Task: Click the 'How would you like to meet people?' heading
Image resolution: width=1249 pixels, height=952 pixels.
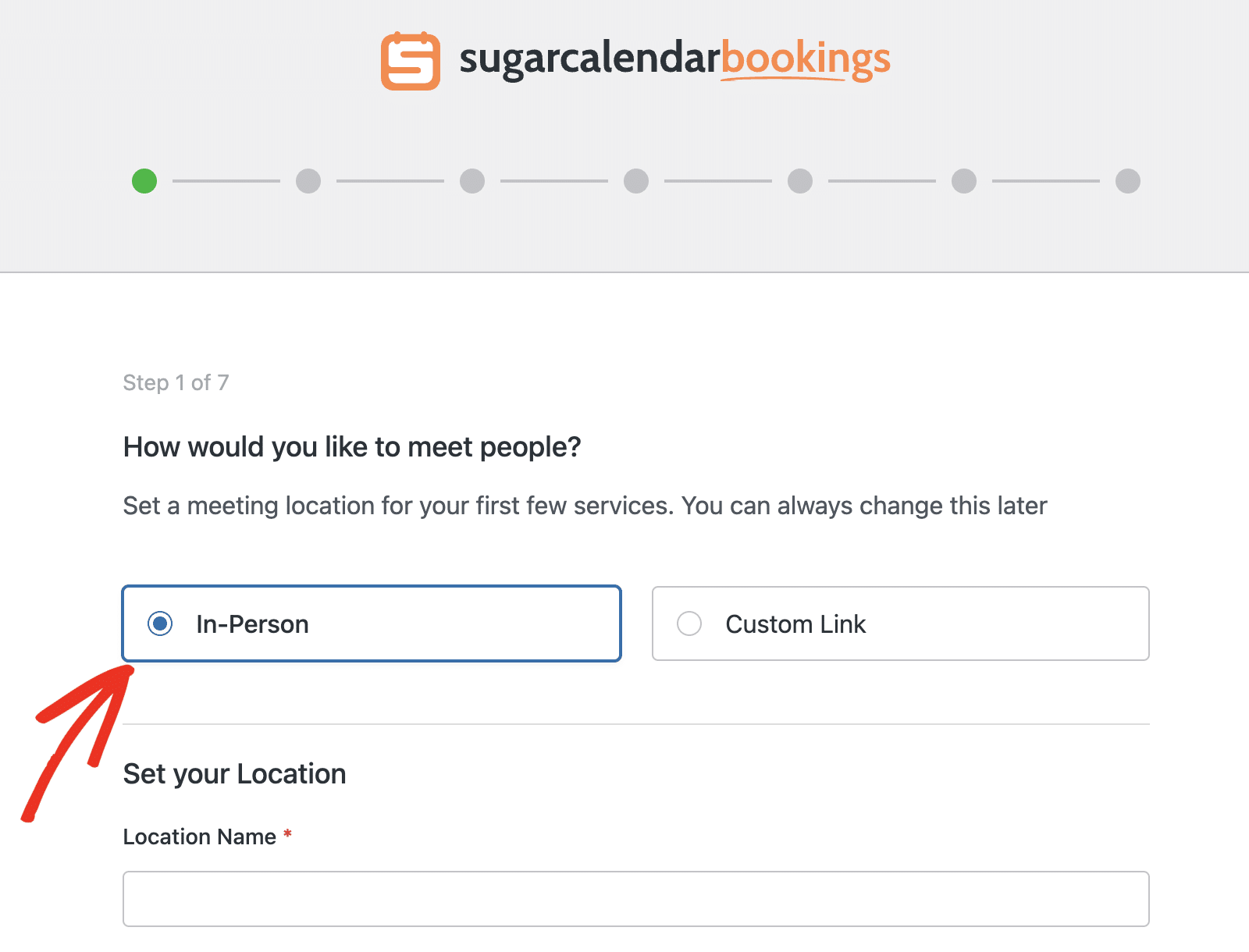Action: (351, 447)
